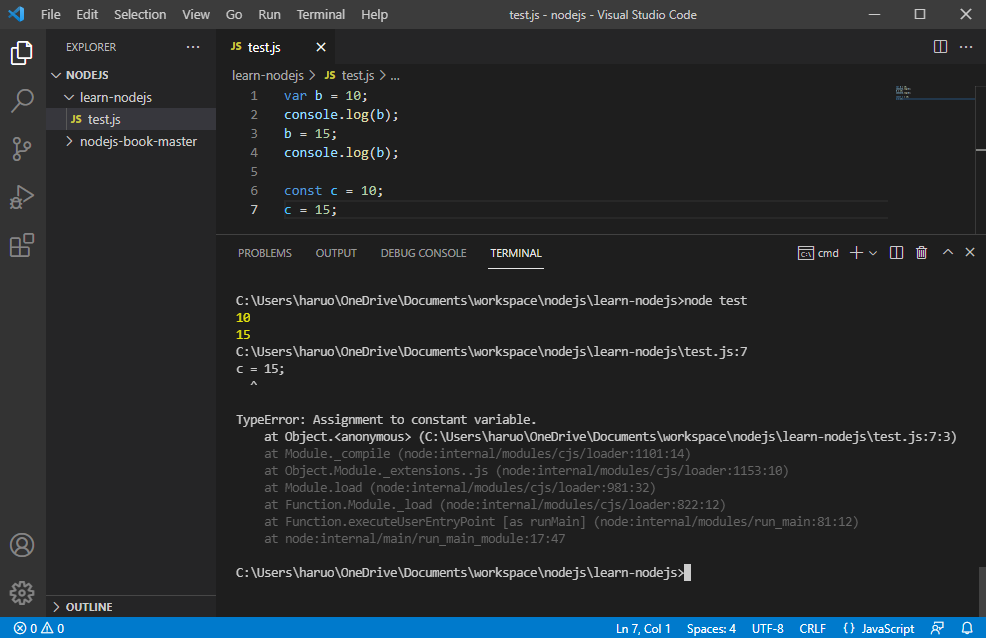Select the TERMINAL panel tab
This screenshot has height=638, width=986.
(x=516, y=253)
